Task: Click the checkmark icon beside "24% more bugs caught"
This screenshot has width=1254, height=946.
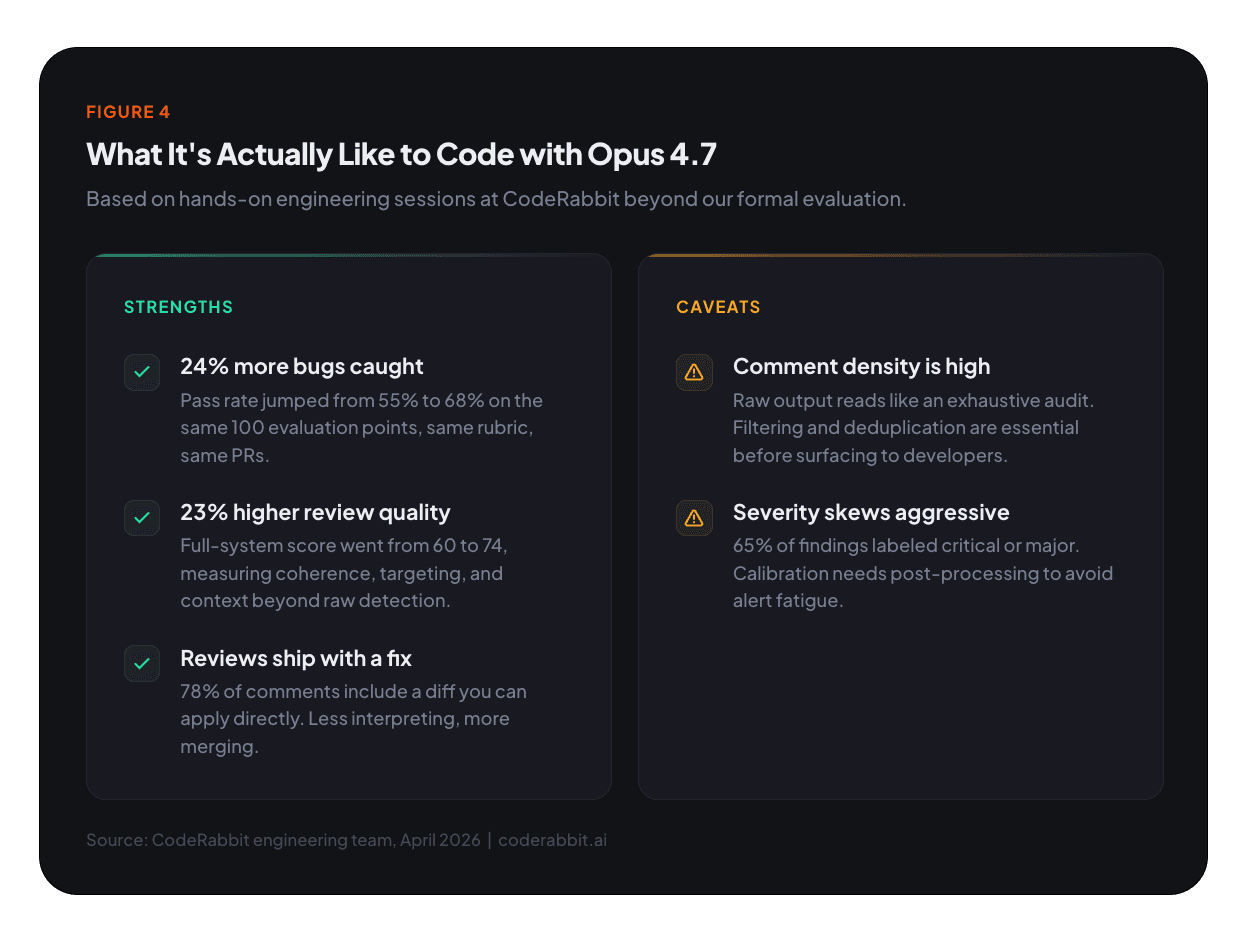Action: (142, 372)
